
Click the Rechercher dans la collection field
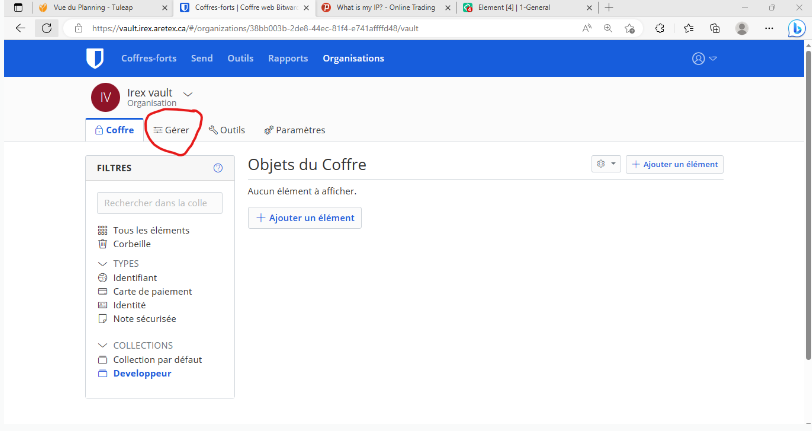point(160,203)
